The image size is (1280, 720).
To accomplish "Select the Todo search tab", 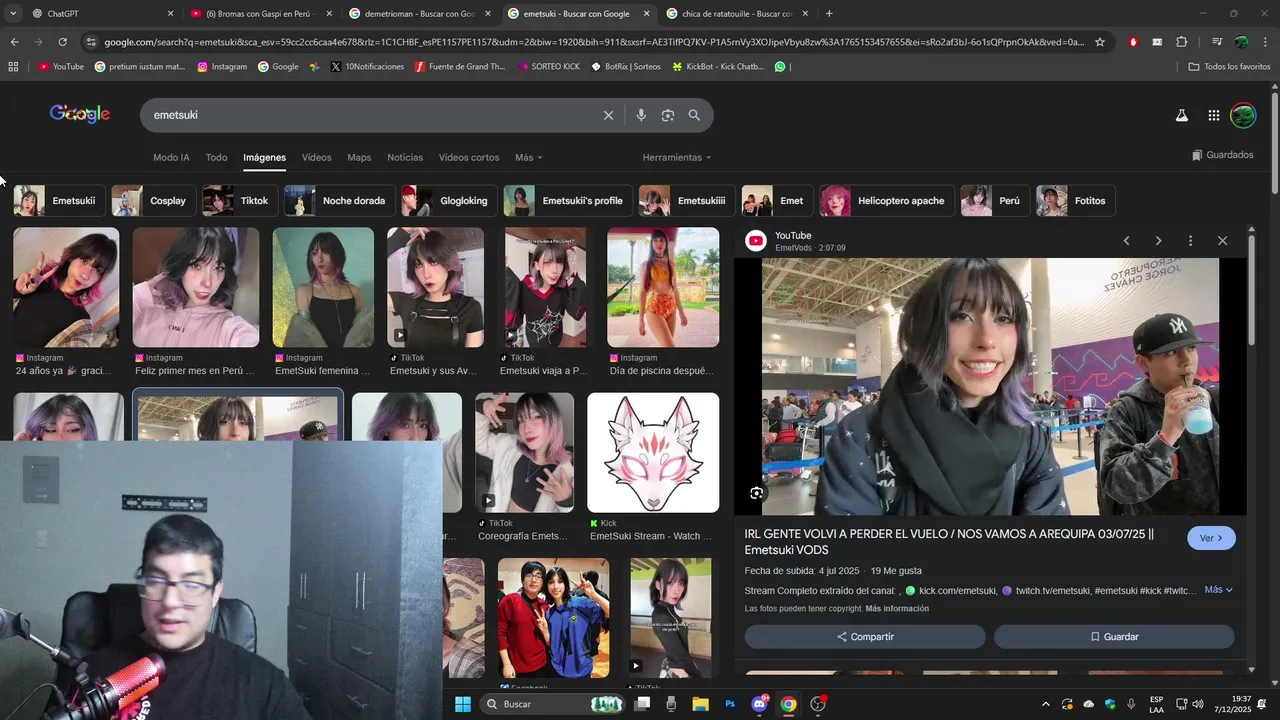I will 216,158.
